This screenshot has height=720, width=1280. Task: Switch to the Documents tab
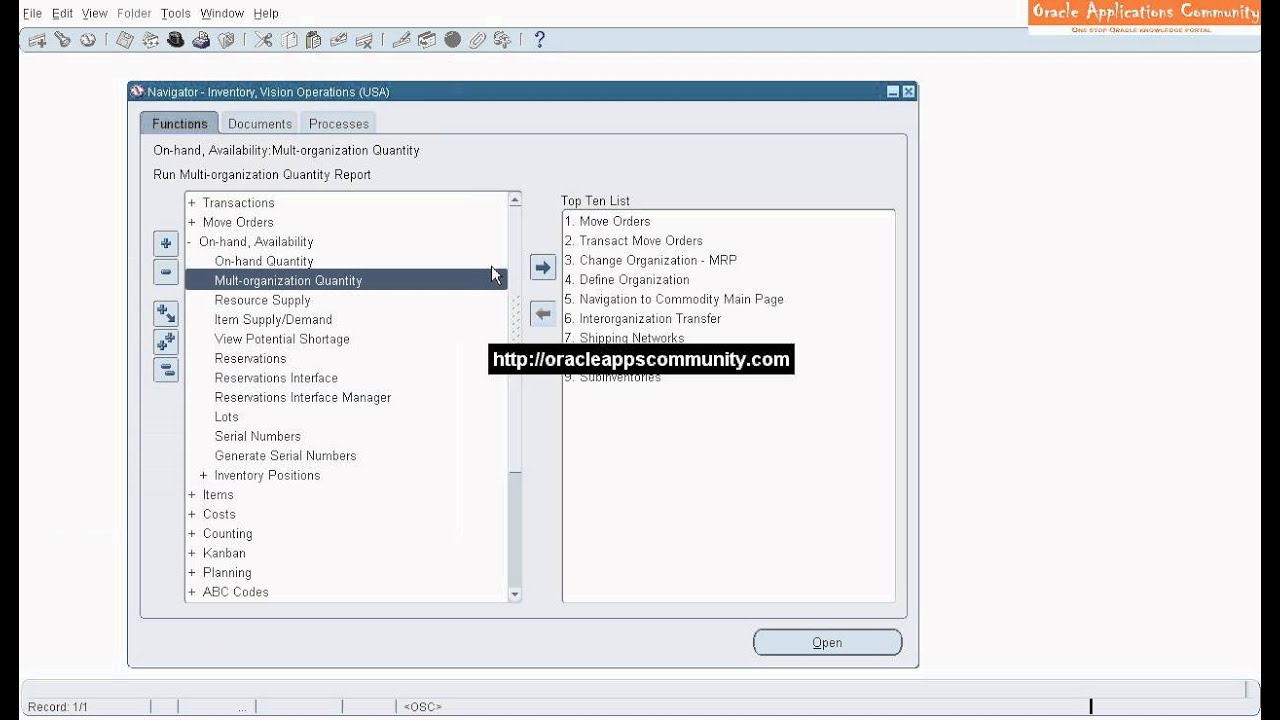(260, 124)
